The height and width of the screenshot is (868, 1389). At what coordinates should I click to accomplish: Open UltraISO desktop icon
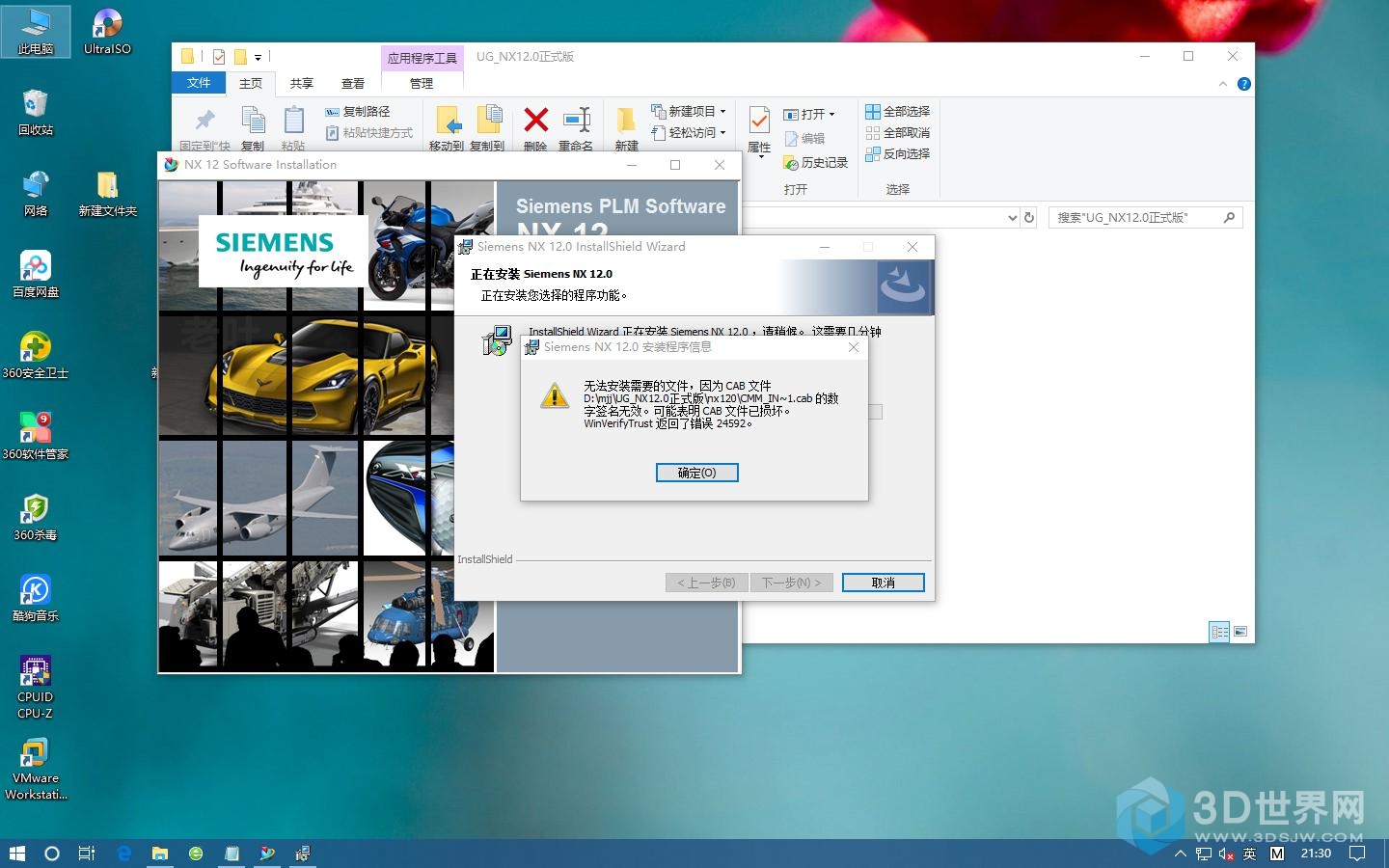click(107, 32)
